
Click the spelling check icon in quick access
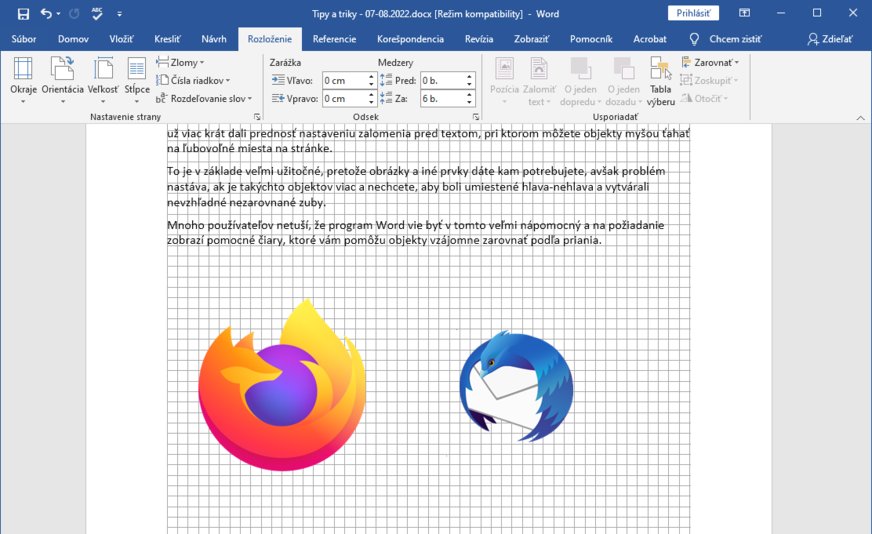pos(97,14)
